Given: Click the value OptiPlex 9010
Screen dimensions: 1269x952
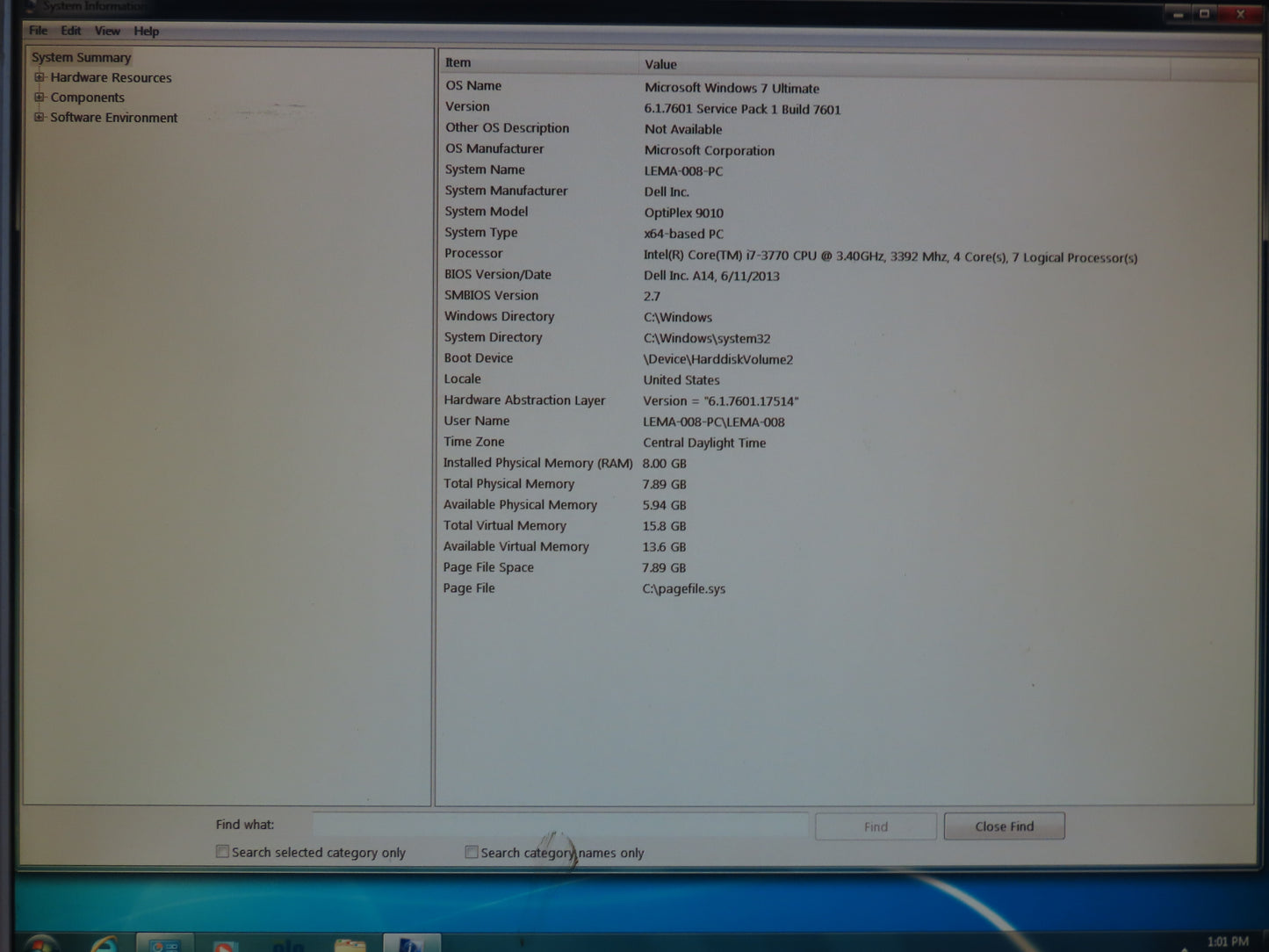Looking at the screenshot, I should [683, 213].
